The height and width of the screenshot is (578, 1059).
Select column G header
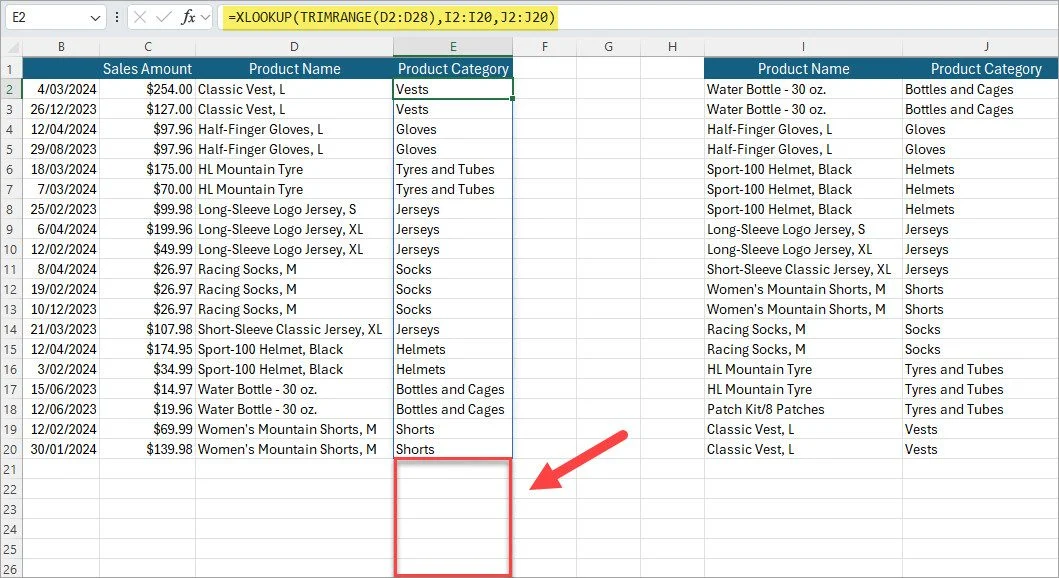pos(609,47)
